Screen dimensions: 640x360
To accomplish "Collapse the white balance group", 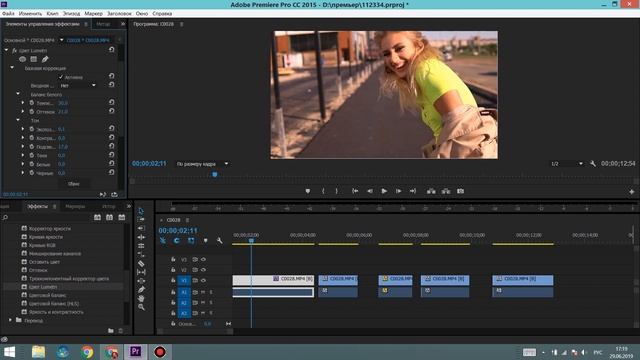I will pos(18,94).
